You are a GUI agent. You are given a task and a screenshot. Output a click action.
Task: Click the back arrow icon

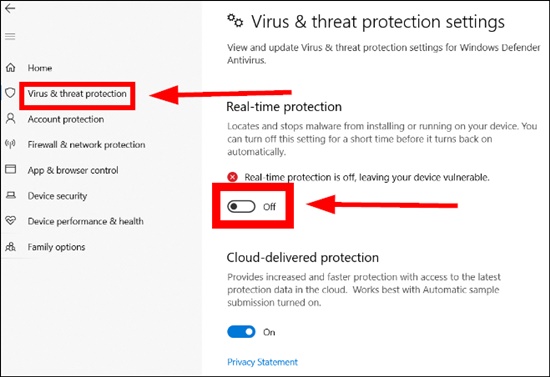click(x=10, y=8)
